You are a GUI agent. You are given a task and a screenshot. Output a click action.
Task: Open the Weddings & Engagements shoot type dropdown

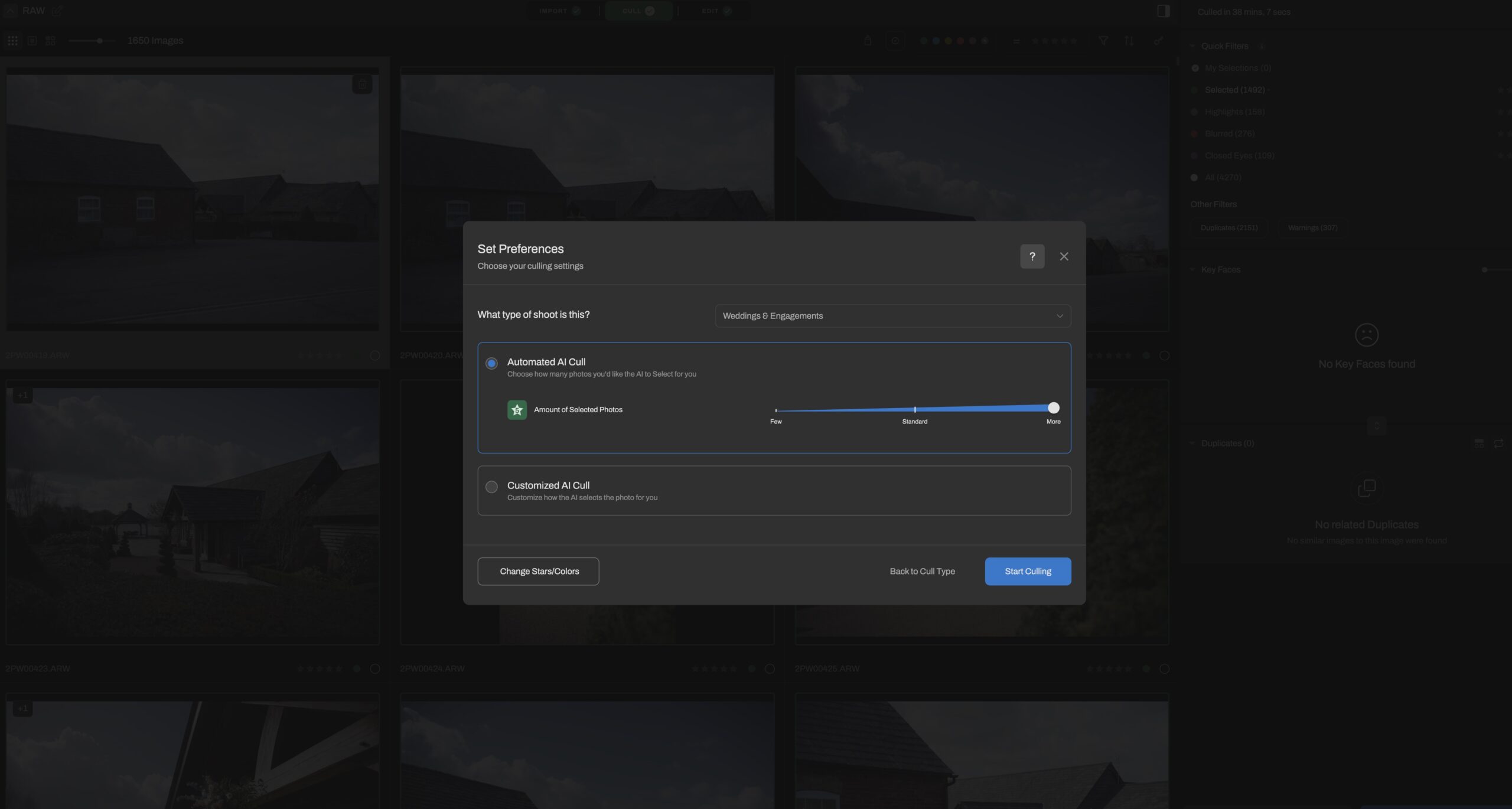tap(892, 316)
